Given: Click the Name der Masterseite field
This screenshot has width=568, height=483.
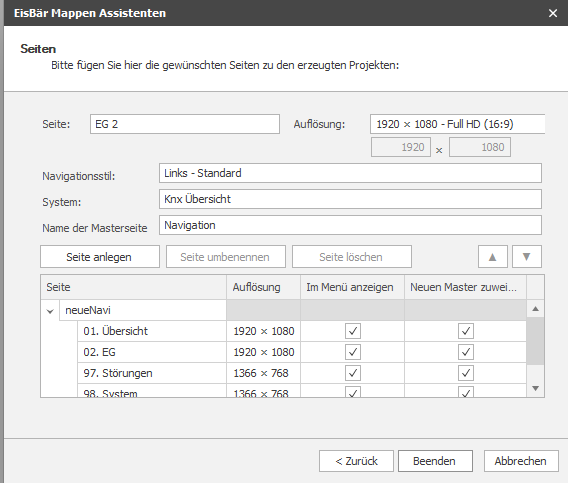Looking at the screenshot, I should pyautogui.click(x=350, y=225).
